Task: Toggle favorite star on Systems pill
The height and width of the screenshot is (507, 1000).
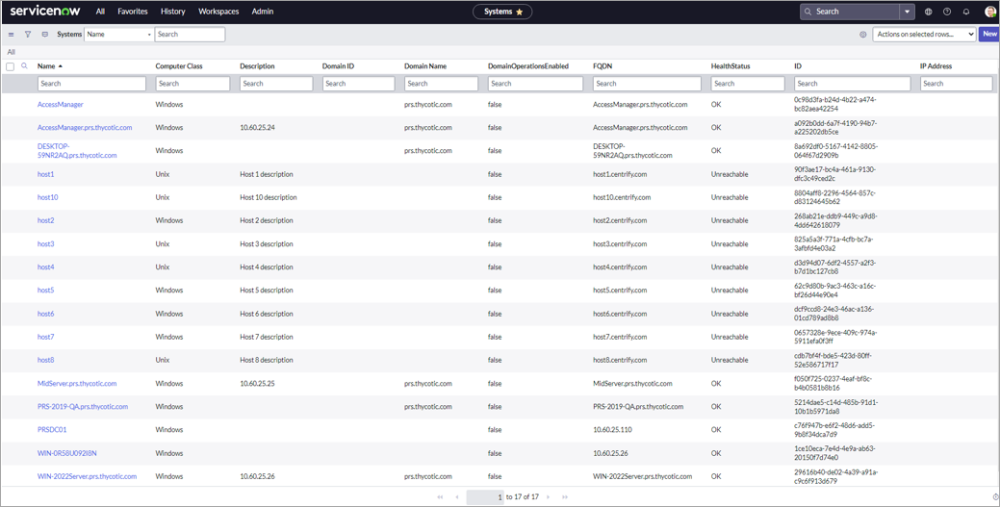Action: point(521,12)
